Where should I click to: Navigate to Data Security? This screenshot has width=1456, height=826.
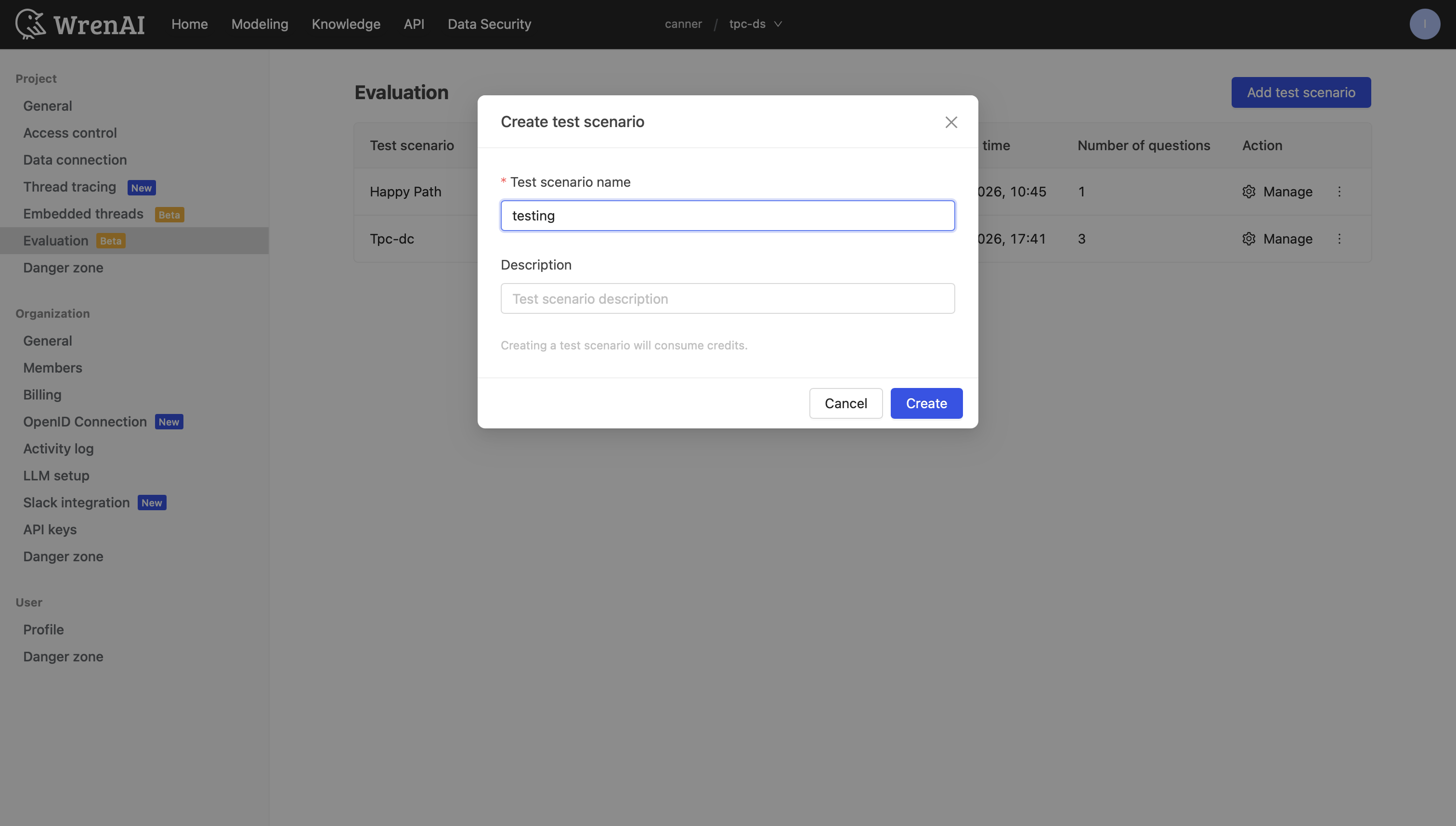(x=489, y=24)
